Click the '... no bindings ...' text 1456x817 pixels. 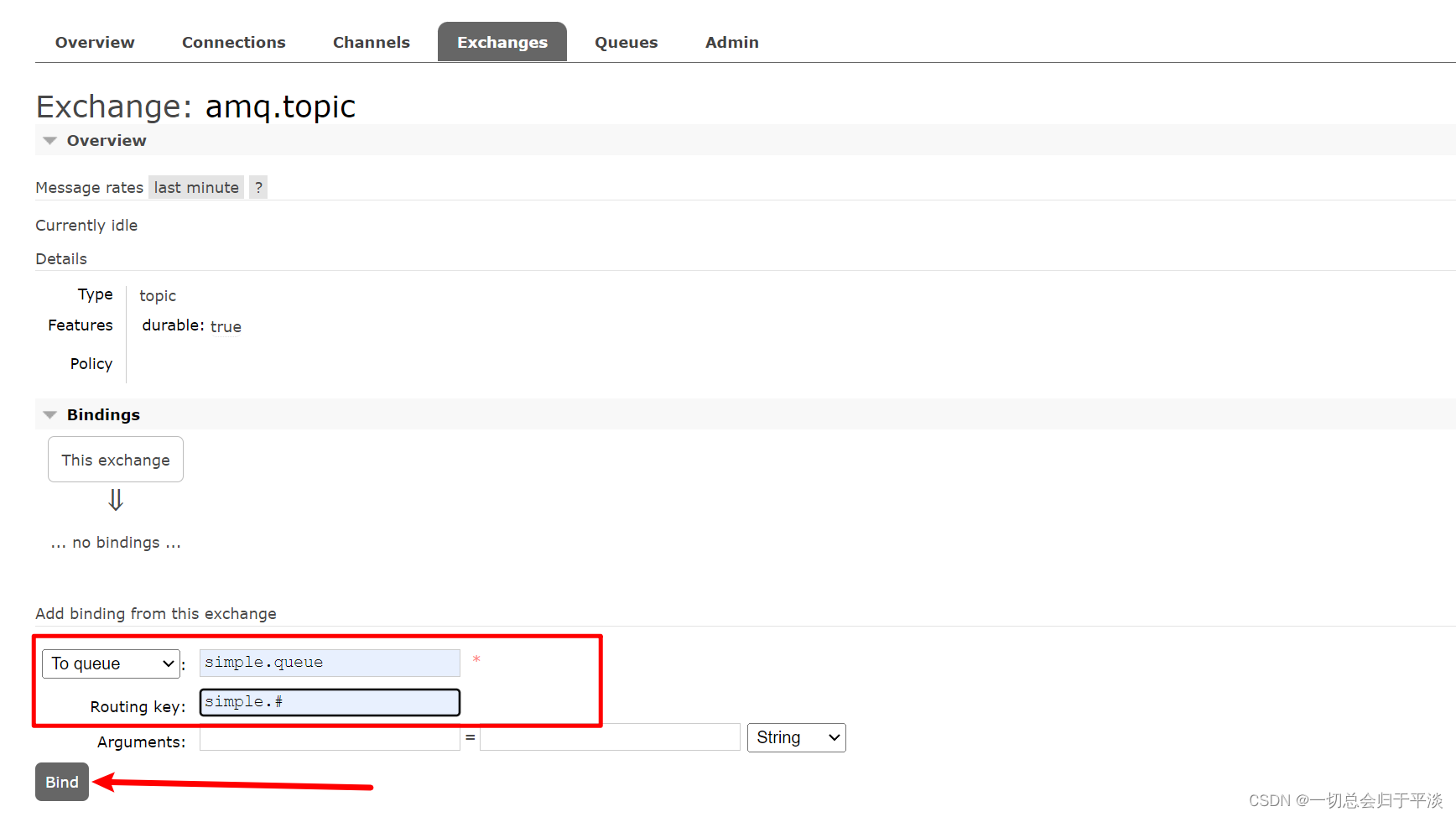tap(116, 543)
